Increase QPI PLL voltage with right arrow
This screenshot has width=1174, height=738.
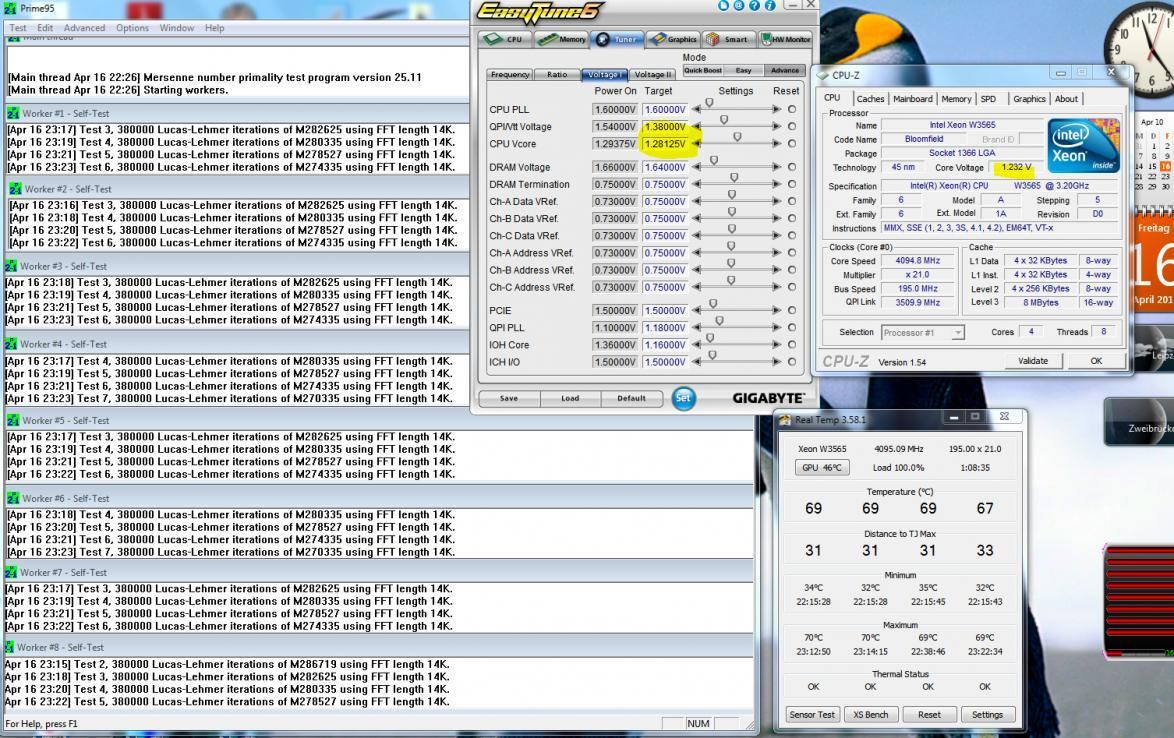(x=776, y=328)
